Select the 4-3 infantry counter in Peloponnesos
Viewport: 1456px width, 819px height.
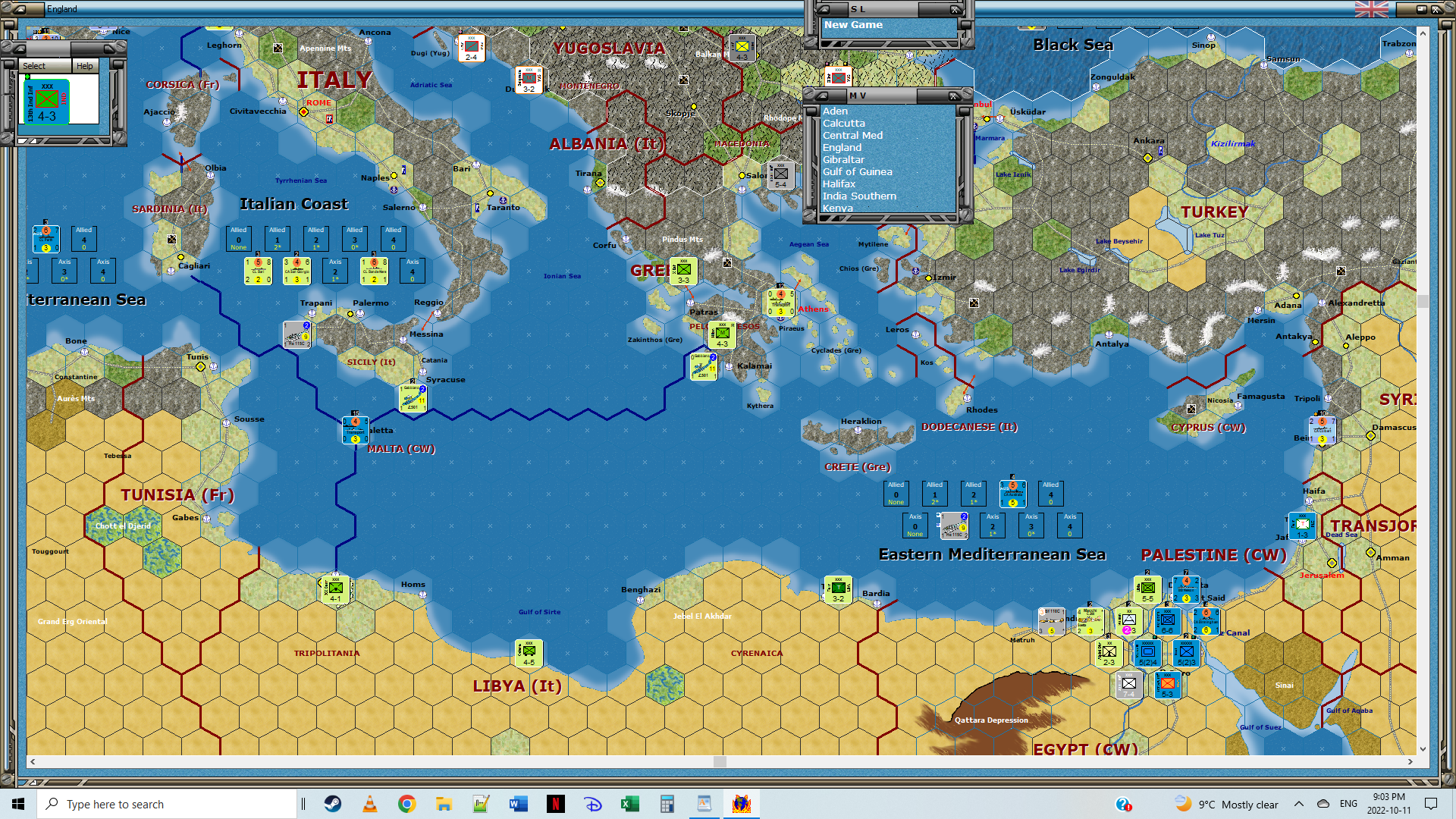pos(722,334)
